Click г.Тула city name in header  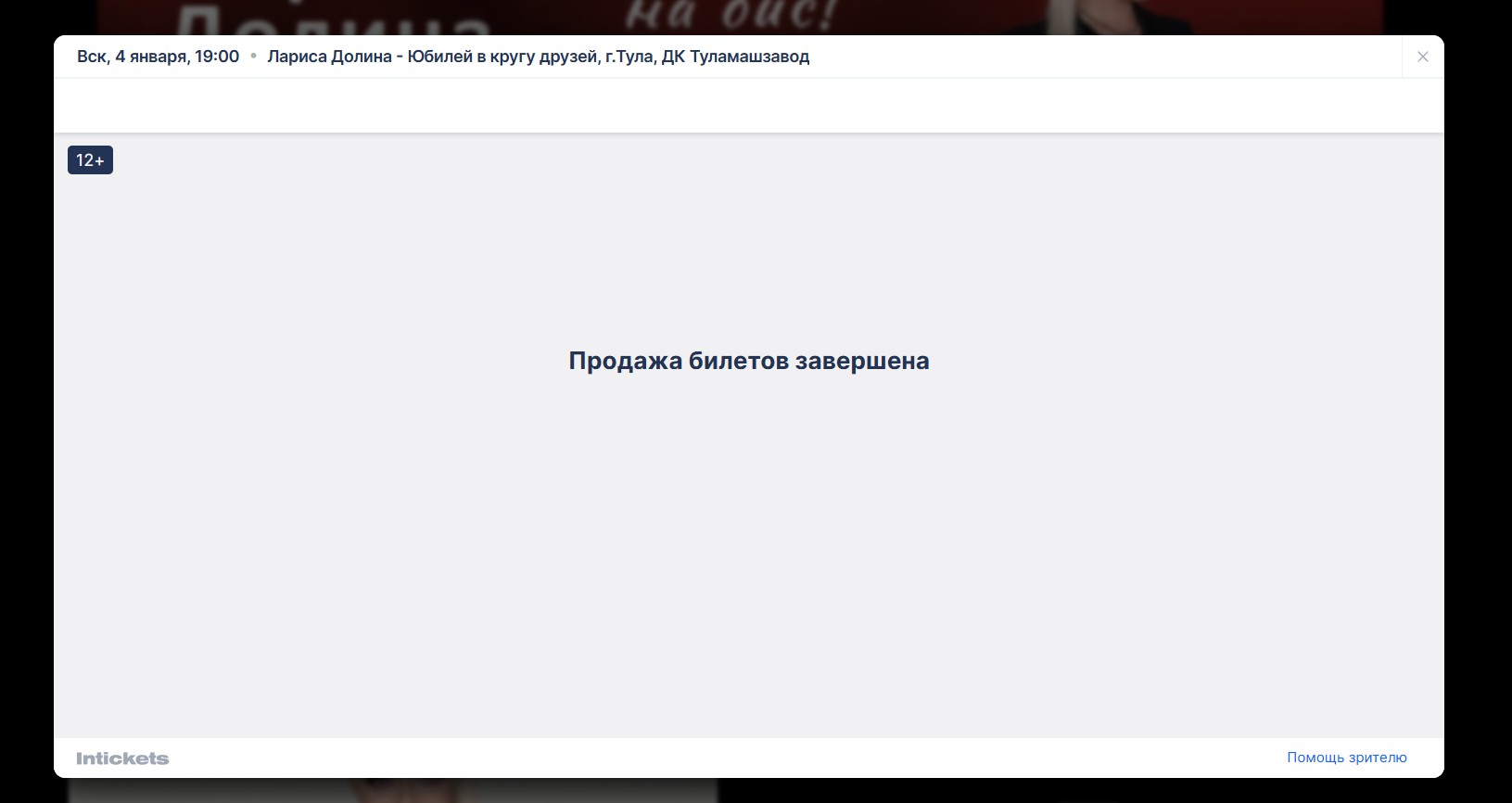(x=629, y=57)
